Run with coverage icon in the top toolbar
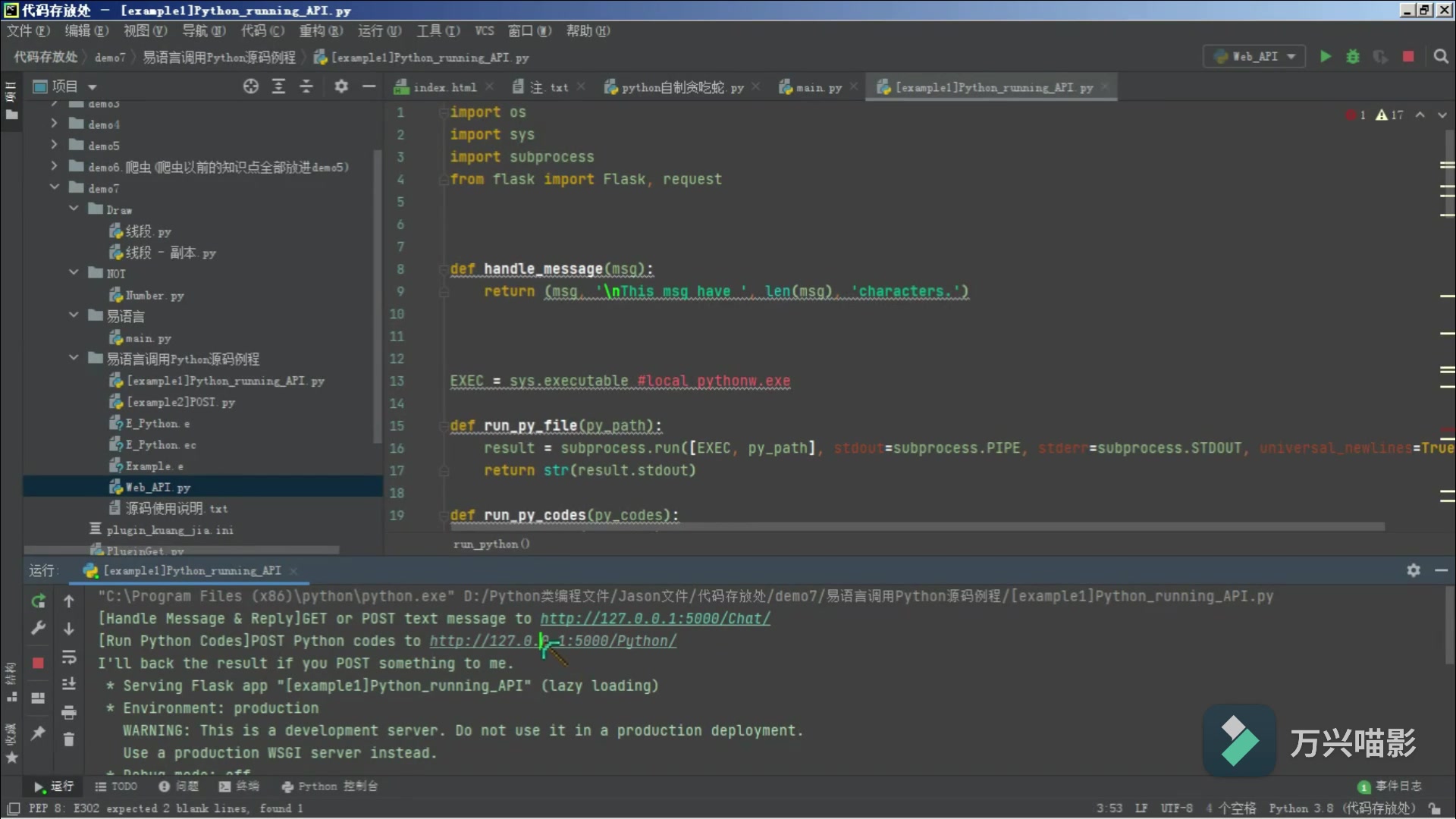This screenshot has width=1456, height=819. coord(1380,57)
